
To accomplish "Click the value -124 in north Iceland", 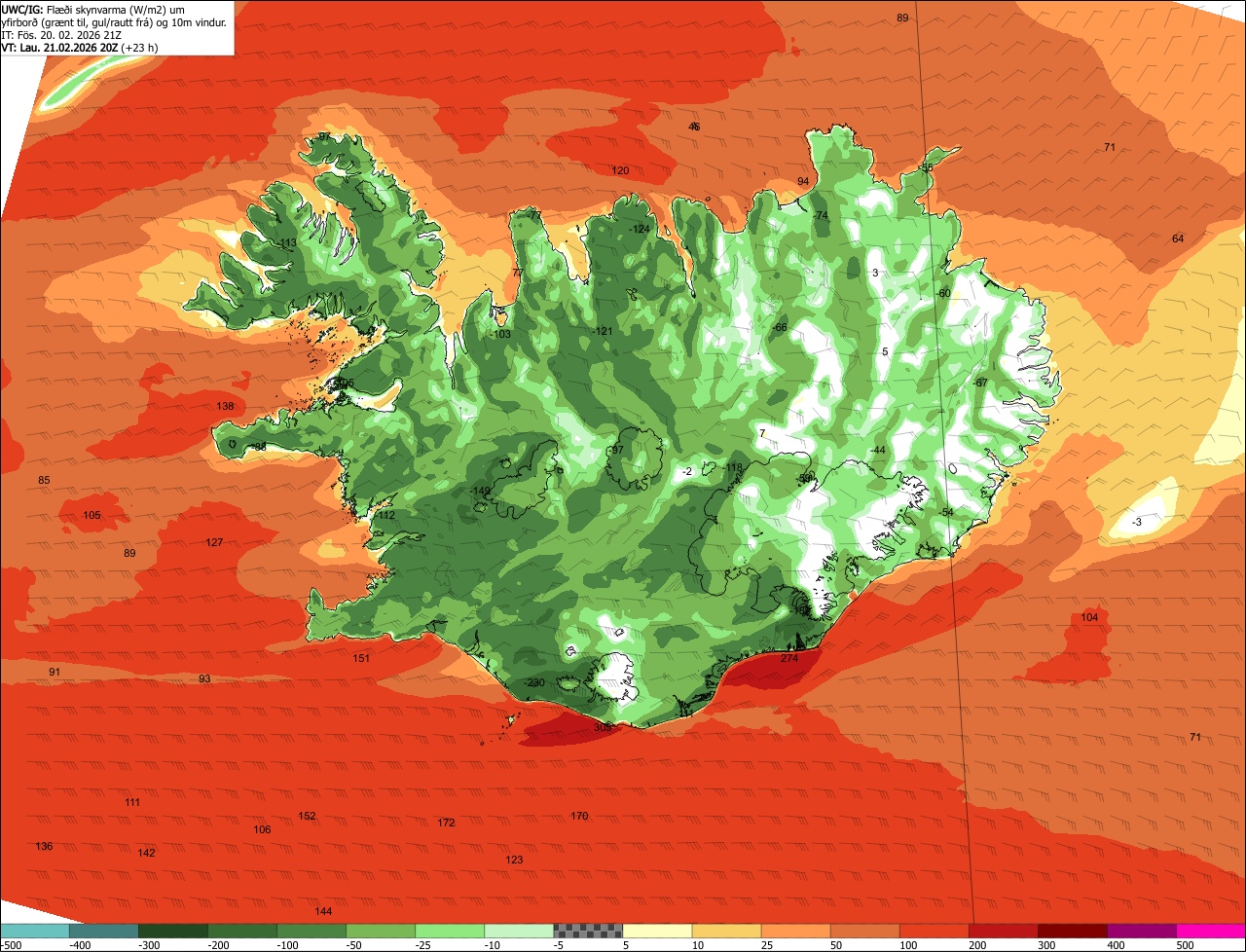I will (639, 230).
